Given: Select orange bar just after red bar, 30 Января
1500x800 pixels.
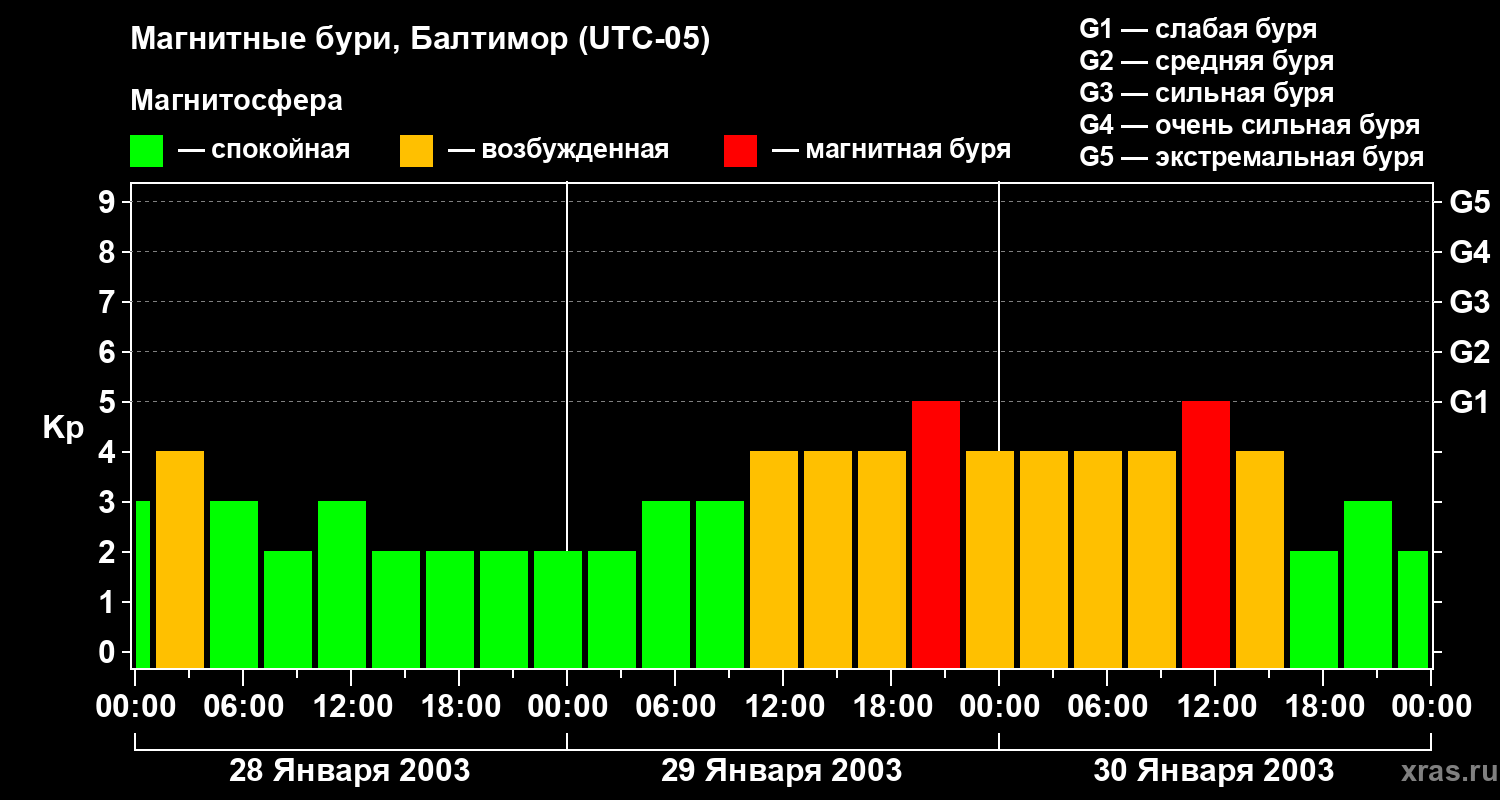Looking at the screenshot, I should tap(1260, 560).
